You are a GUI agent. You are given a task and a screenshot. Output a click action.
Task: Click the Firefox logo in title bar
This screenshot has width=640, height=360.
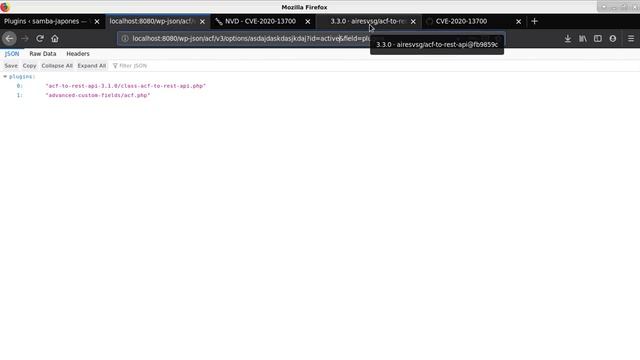[5, 7]
